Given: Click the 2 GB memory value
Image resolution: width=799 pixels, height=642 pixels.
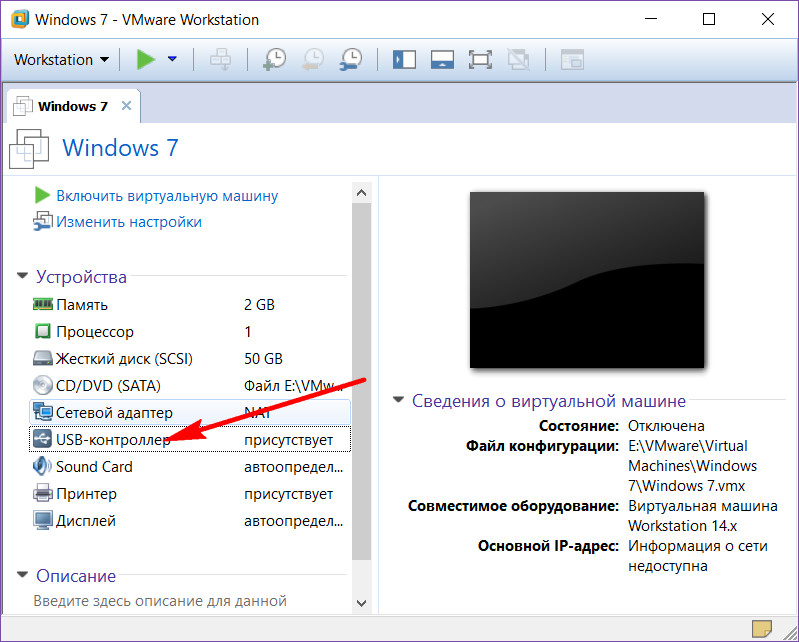Looking at the screenshot, I should tap(259, 305).
